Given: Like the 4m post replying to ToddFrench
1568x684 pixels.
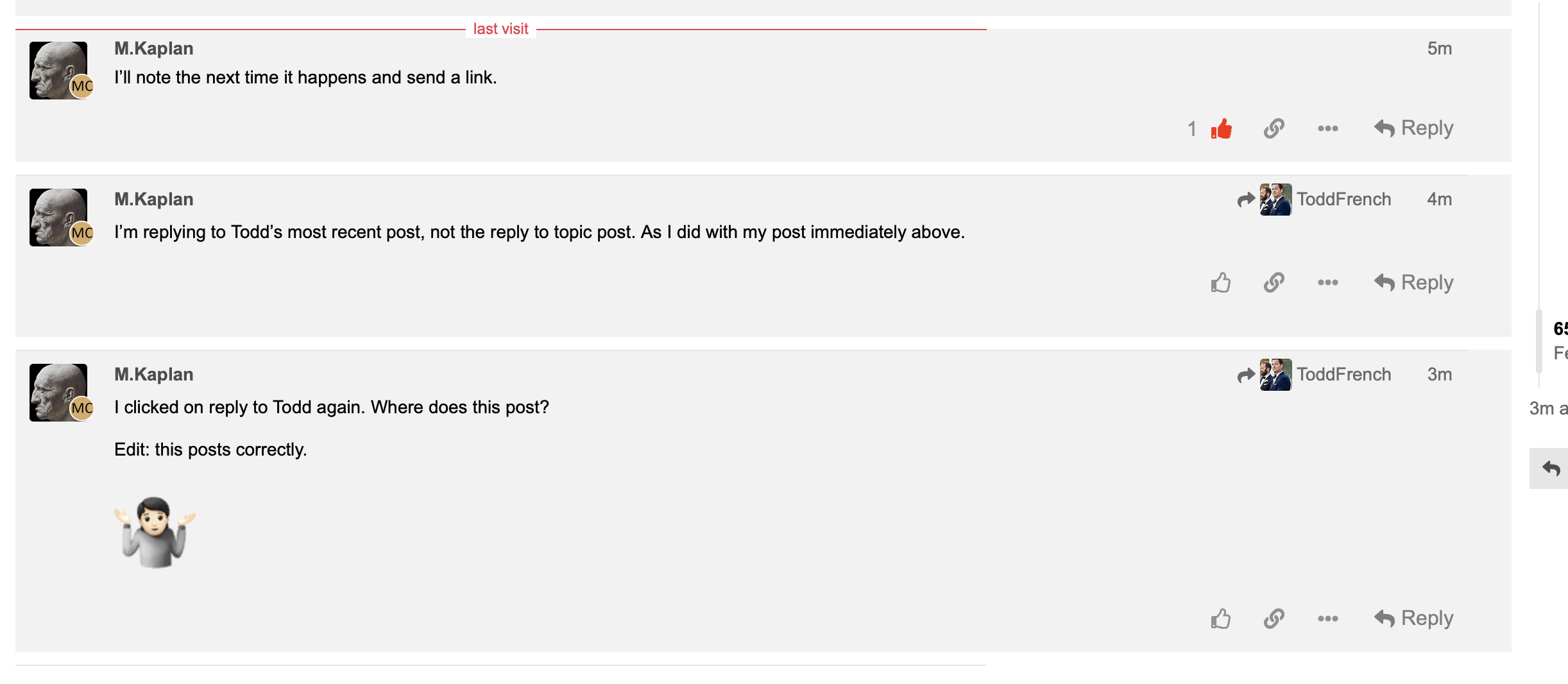Looking at the screenshot, I should (x=1221, y=282).
